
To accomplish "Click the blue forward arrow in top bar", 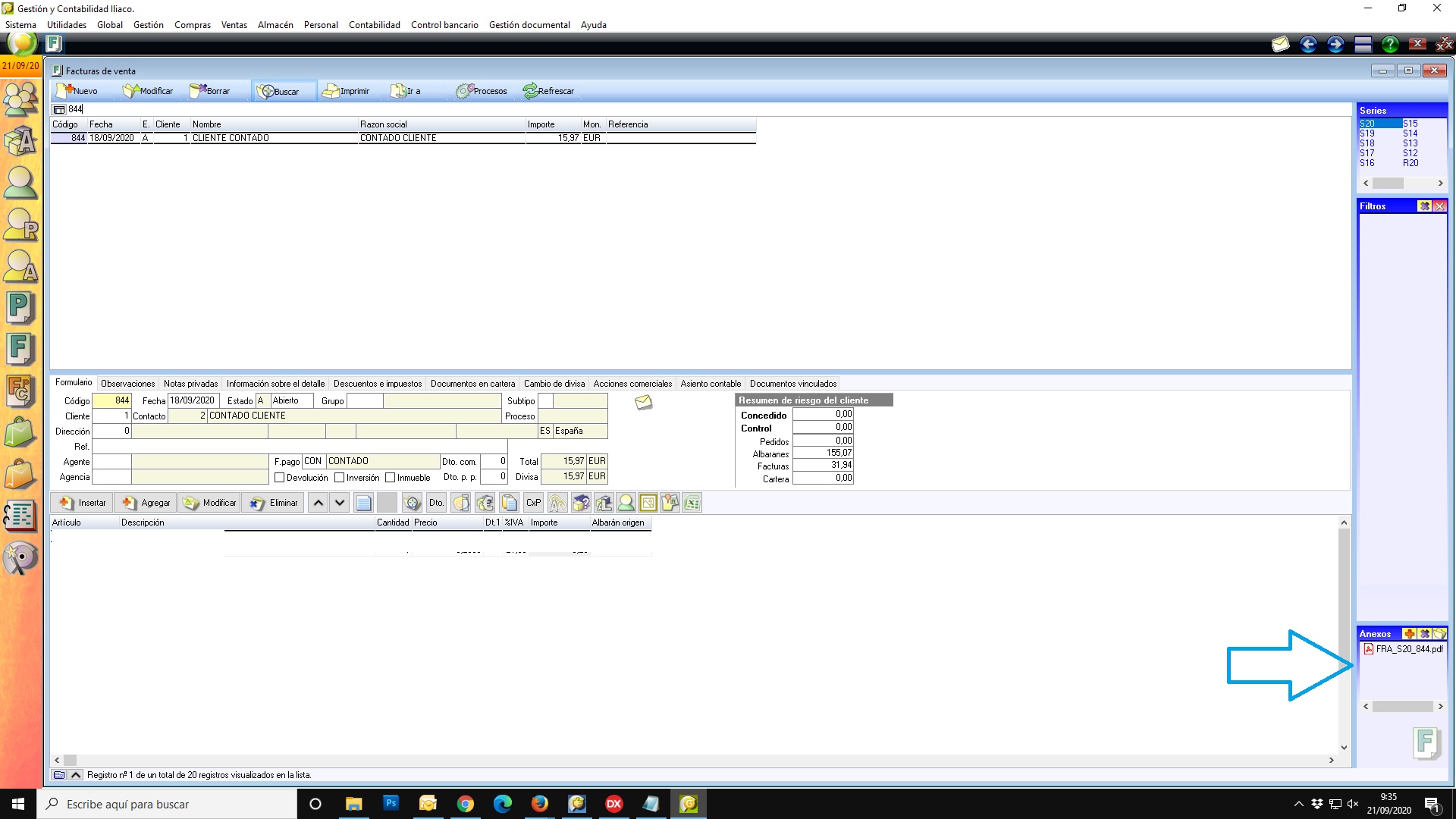I will [1335, 44].
